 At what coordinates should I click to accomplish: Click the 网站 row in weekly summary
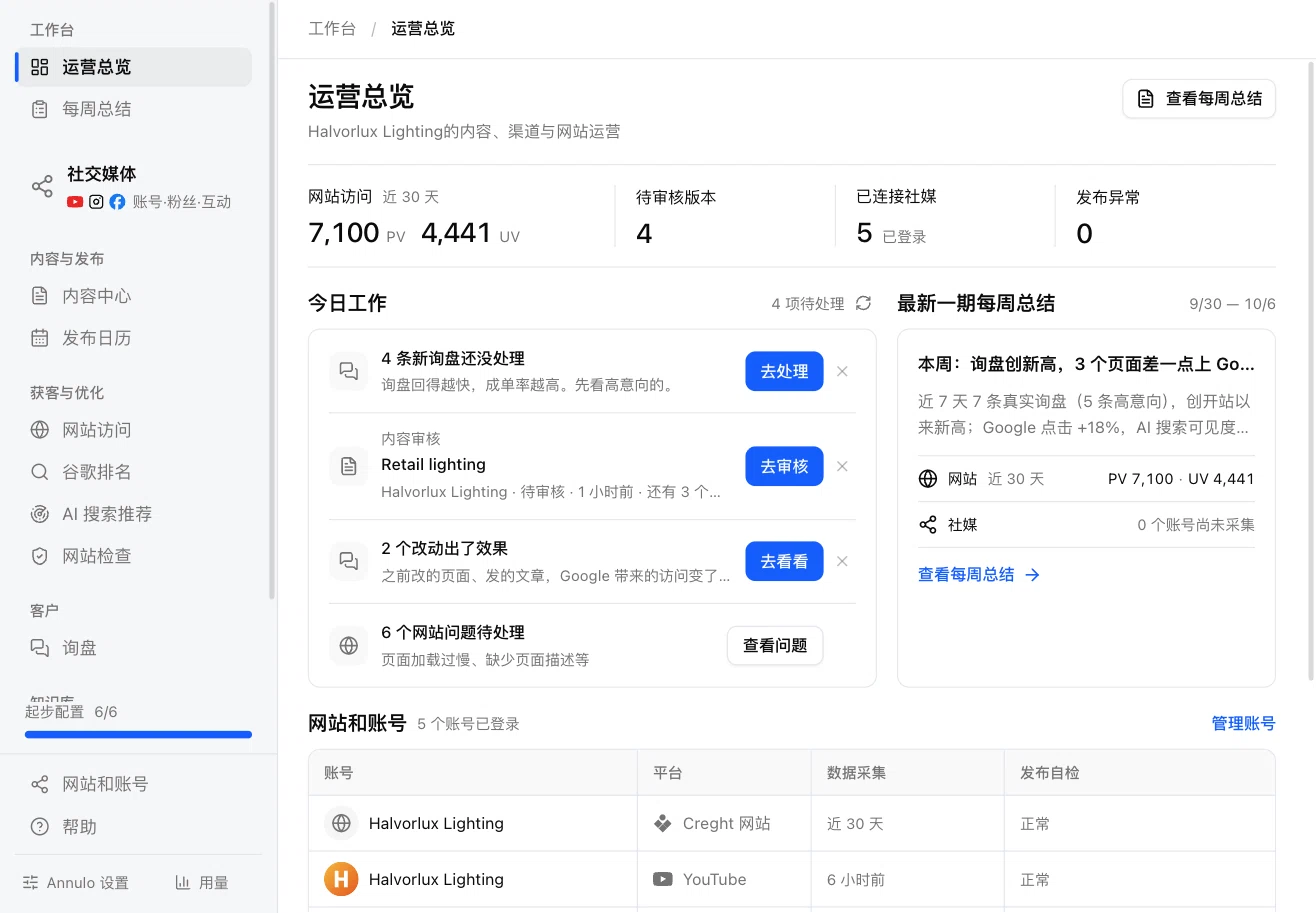[x=1086, y=479]
